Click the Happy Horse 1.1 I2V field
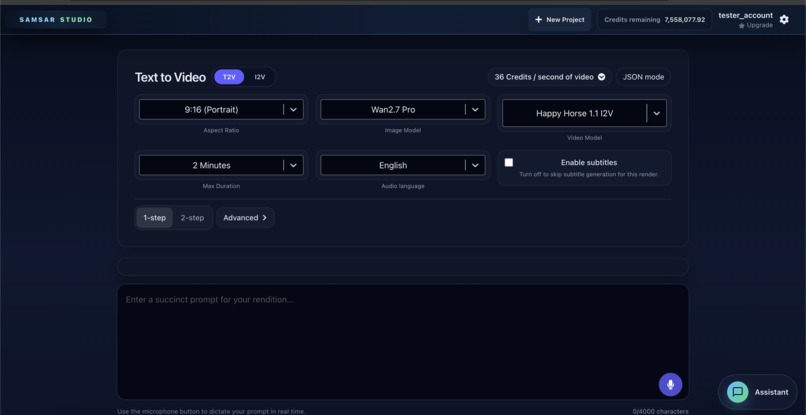 point(584,113)
